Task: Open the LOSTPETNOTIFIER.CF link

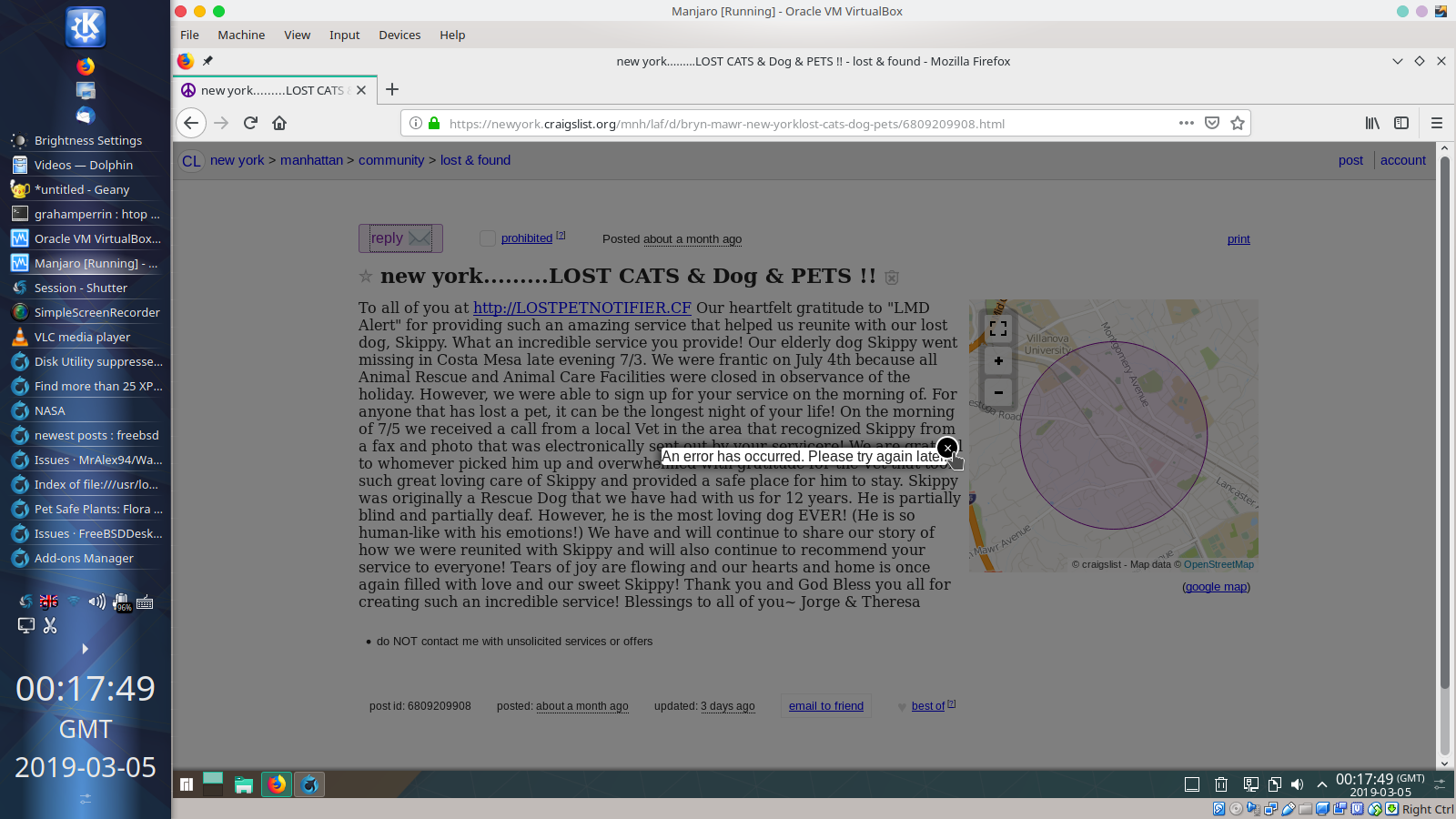Action: (x=582, y=308)
